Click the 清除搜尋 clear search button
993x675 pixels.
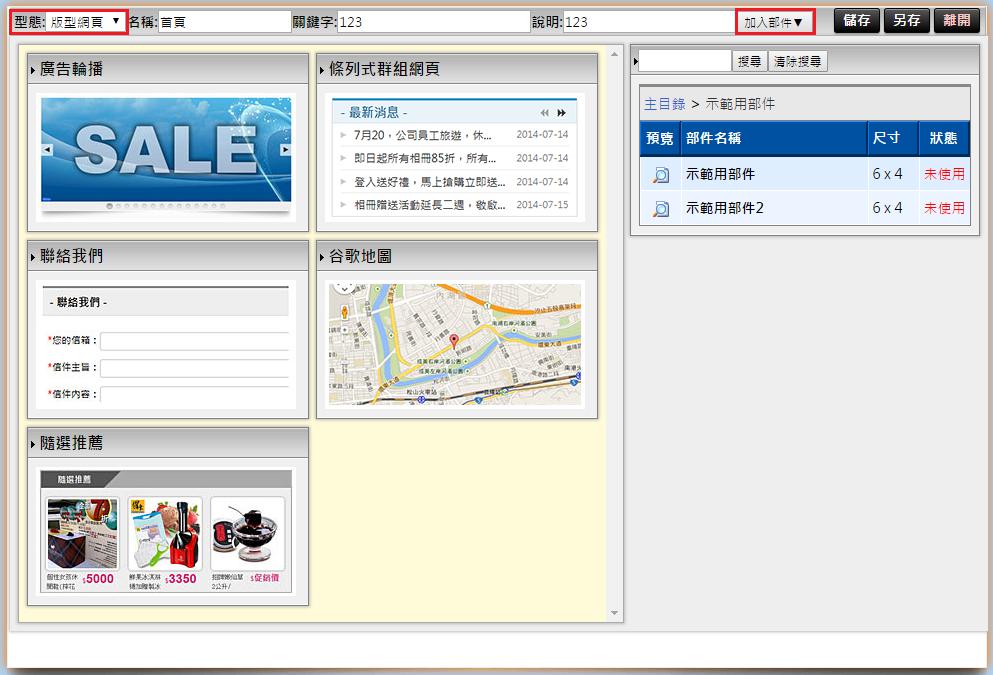pos(798,62)
